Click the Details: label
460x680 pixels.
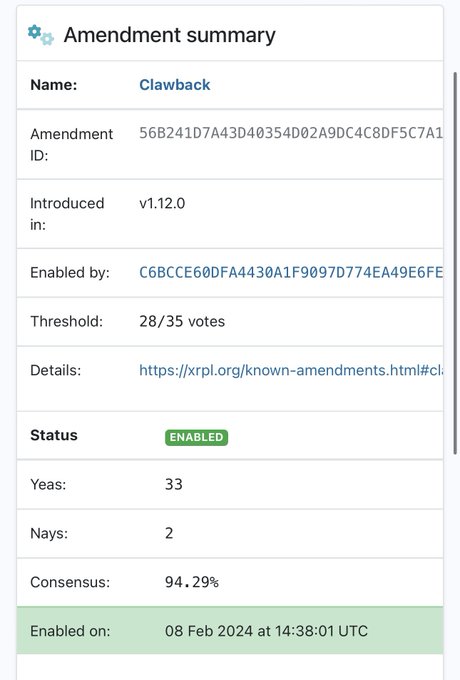point(55,370)
